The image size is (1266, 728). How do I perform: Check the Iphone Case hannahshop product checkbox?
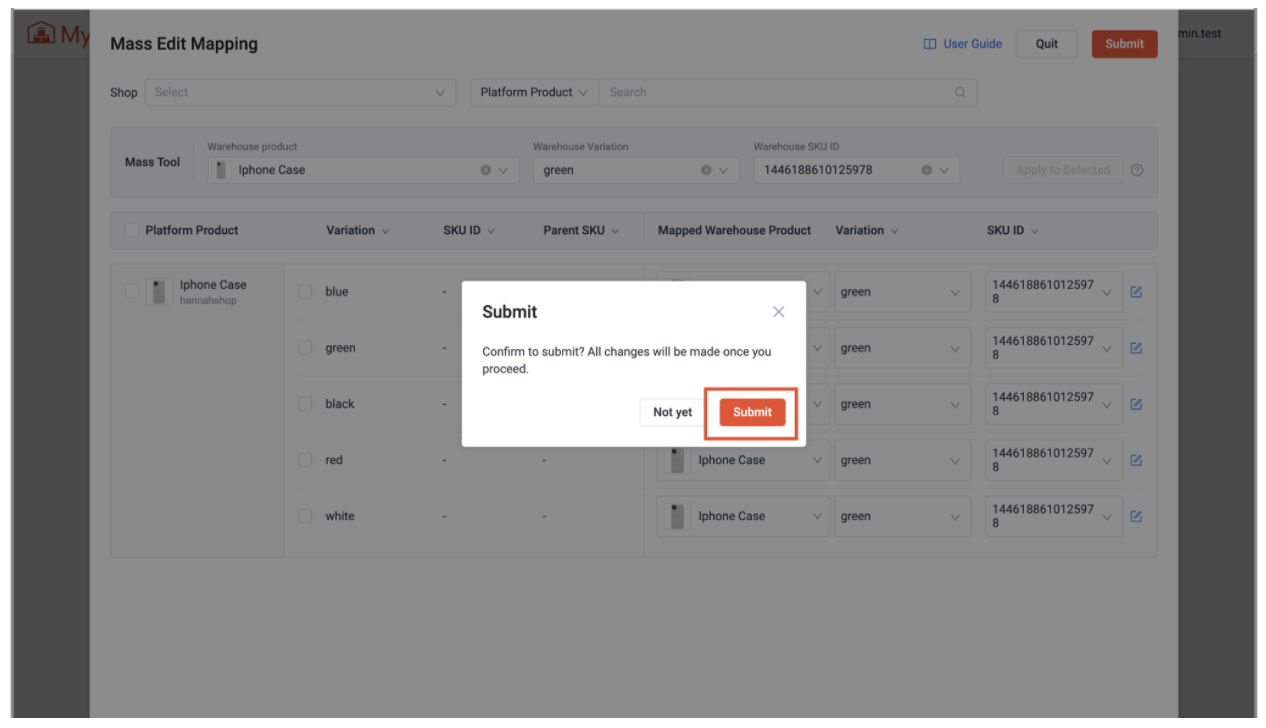(131, 291)
